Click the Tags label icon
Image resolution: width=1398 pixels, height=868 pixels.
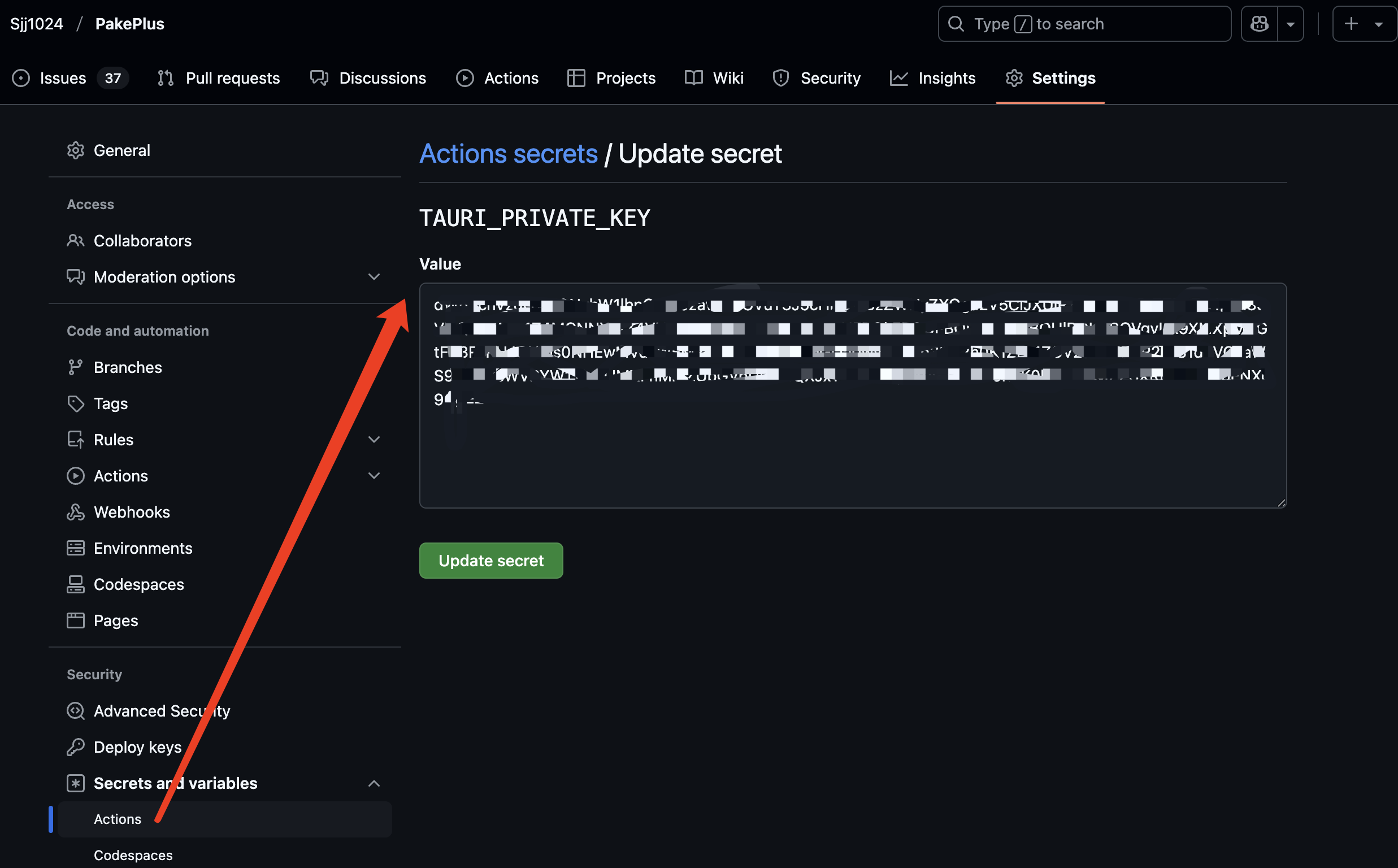75,403
